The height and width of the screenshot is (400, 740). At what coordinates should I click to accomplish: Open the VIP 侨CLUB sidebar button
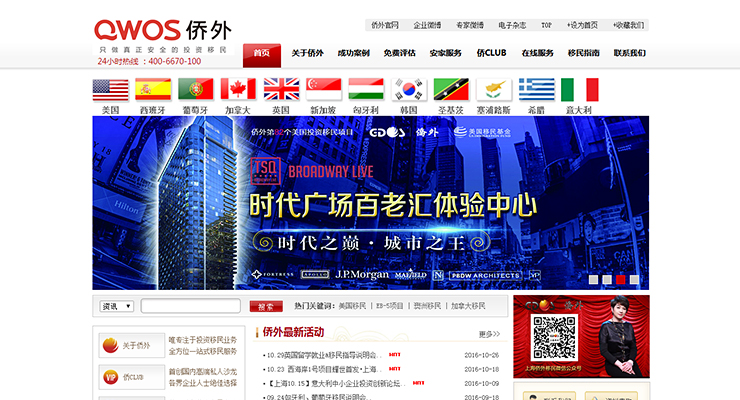(132, 377)
